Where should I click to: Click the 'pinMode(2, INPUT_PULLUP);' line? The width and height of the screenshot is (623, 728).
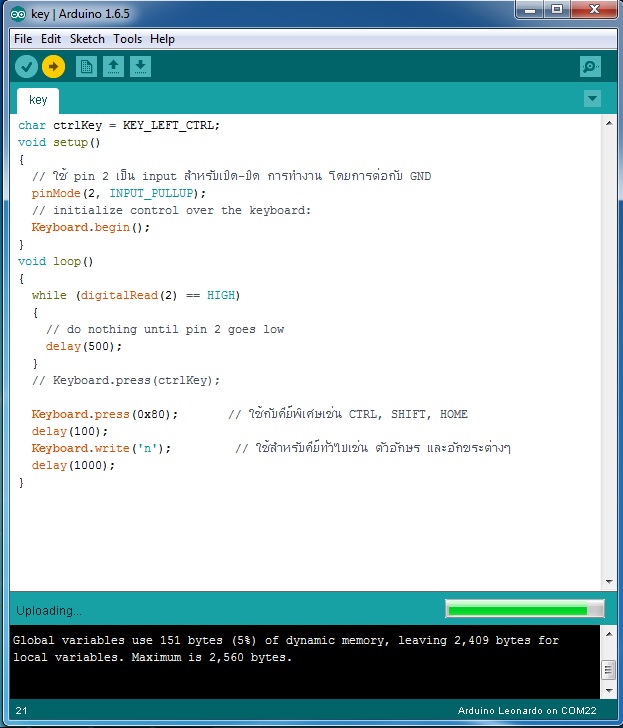pos(118,193)
